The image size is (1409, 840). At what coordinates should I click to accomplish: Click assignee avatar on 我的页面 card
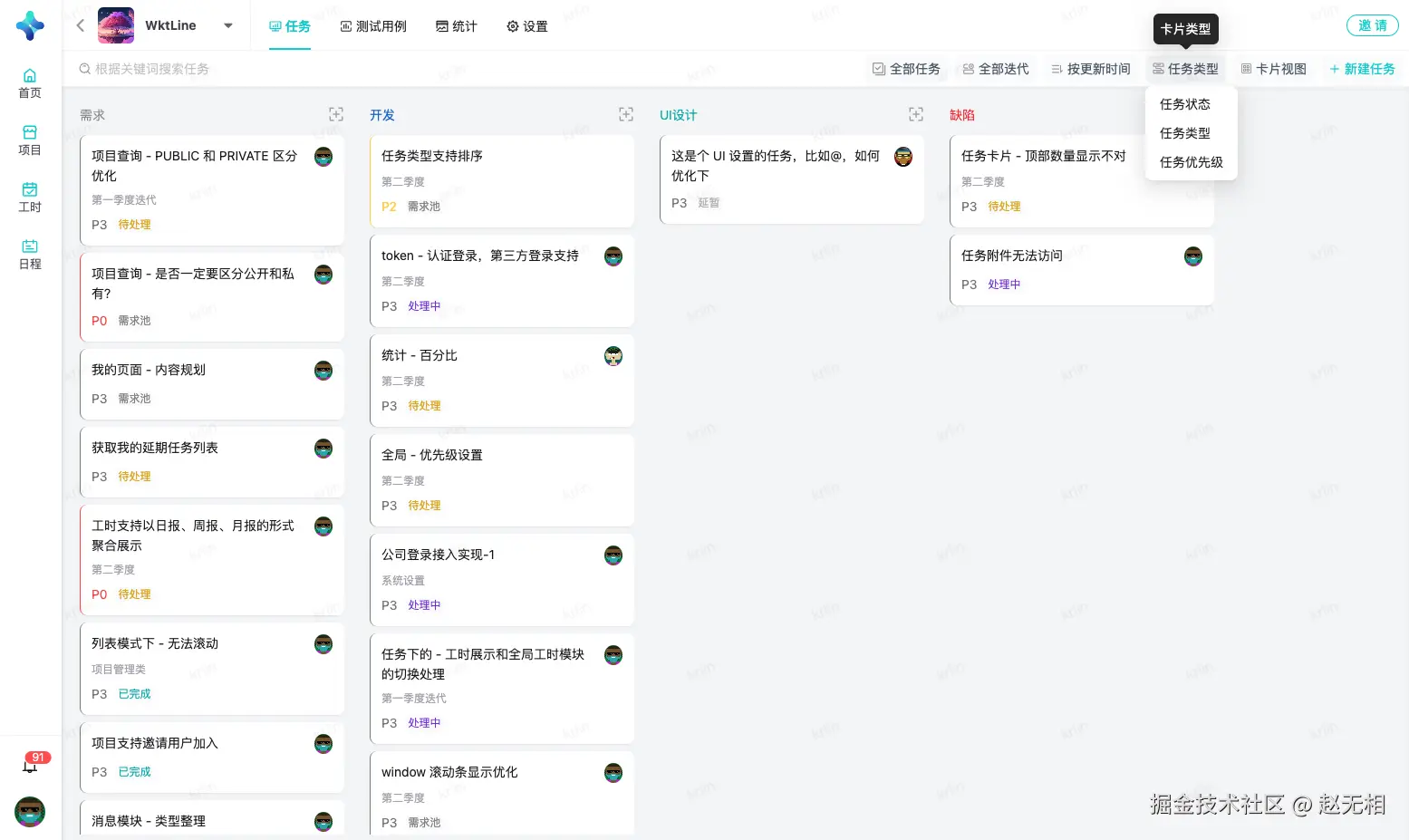click(x=323, y=371)
